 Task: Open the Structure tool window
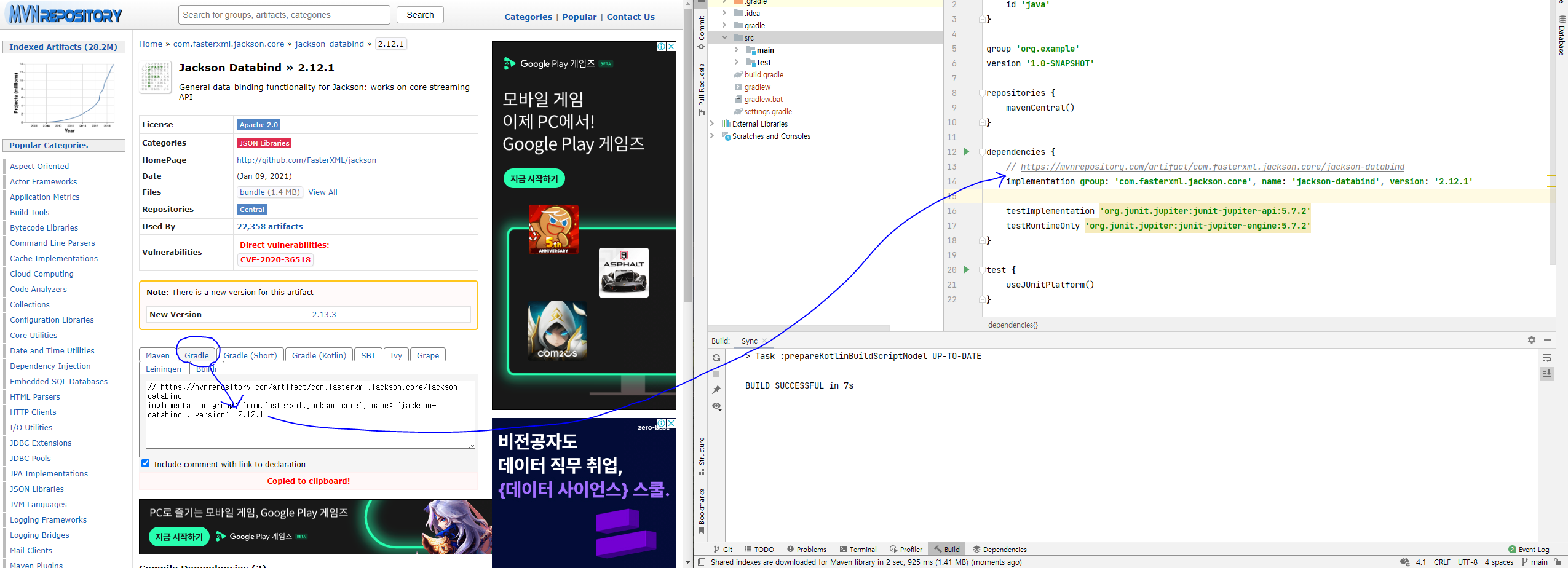tap(701, 456)
